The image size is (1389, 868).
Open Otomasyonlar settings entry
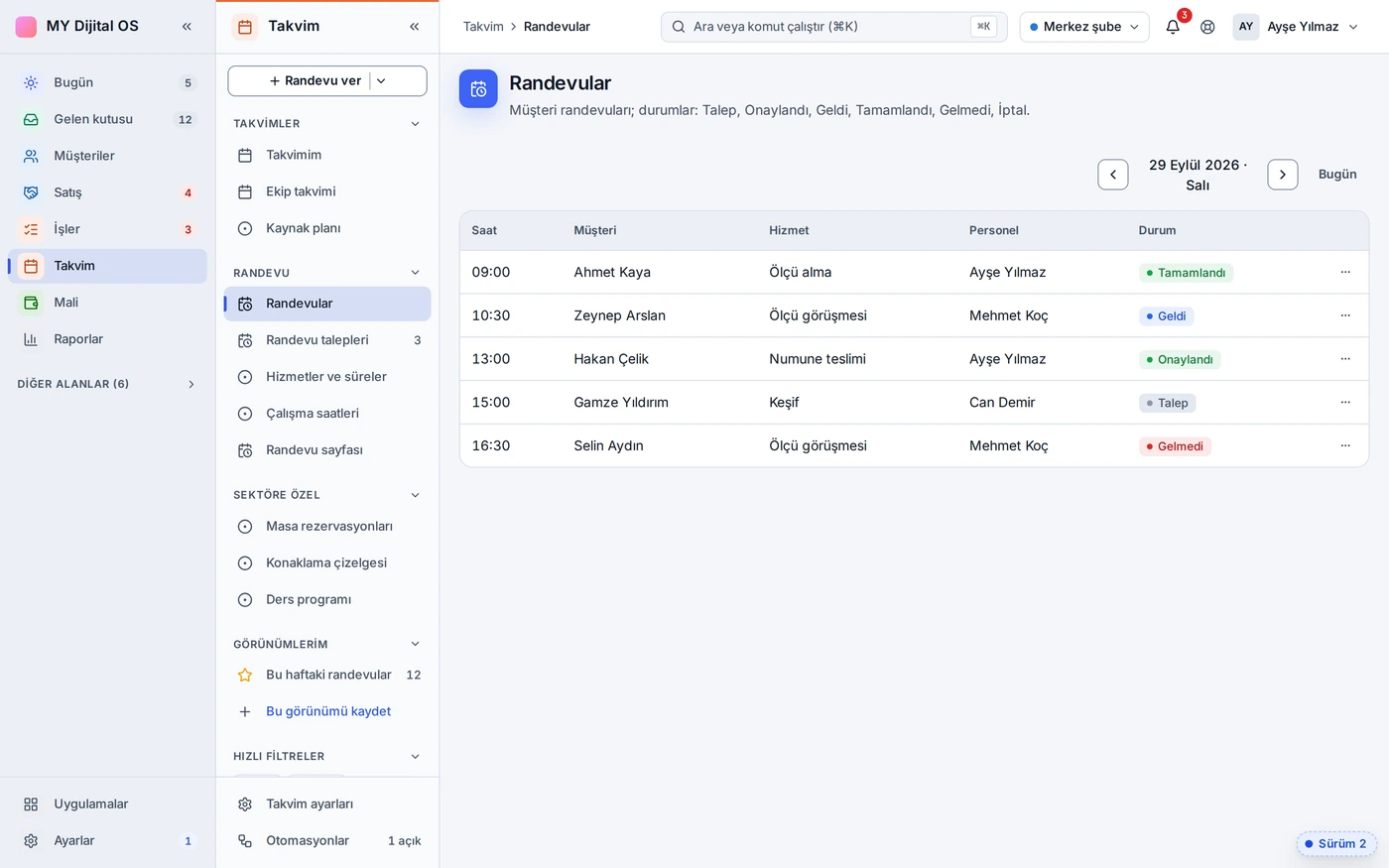click(x=327, y=841)
